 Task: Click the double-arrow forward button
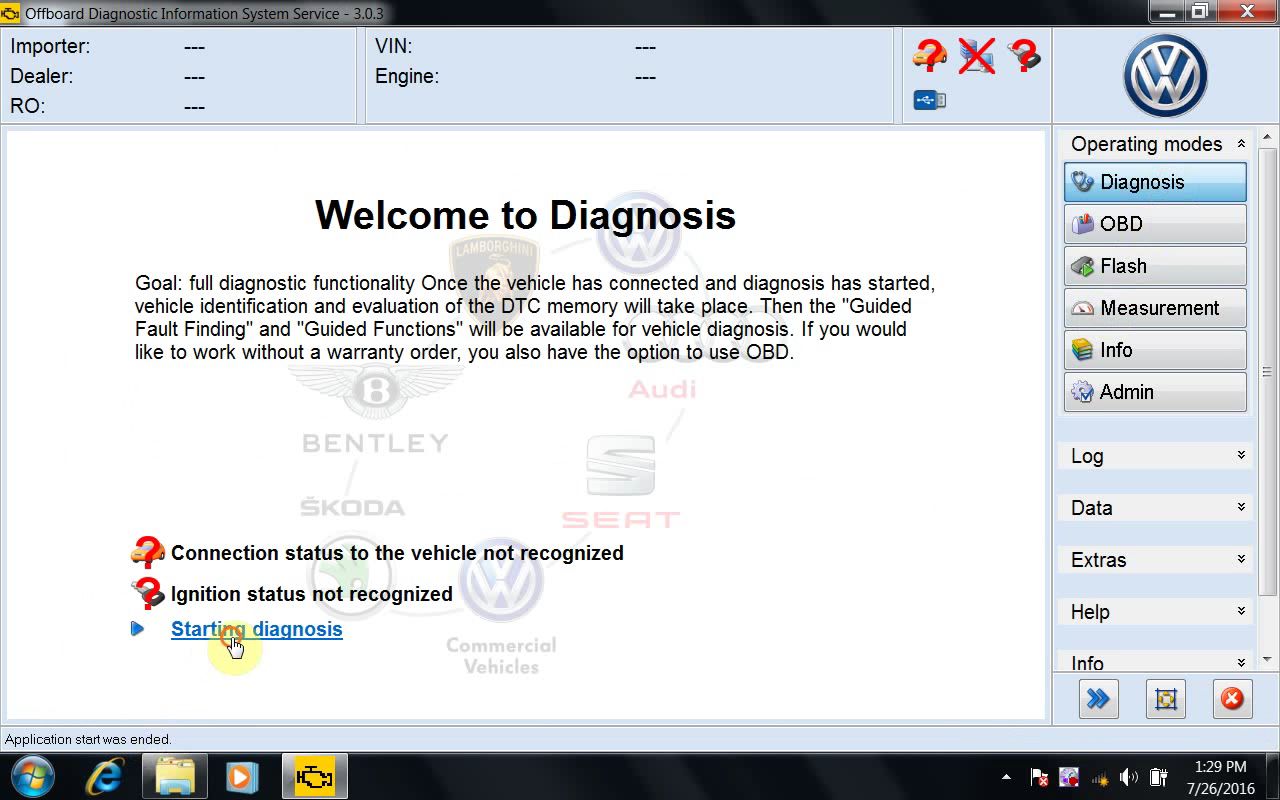click(1098, 699)
